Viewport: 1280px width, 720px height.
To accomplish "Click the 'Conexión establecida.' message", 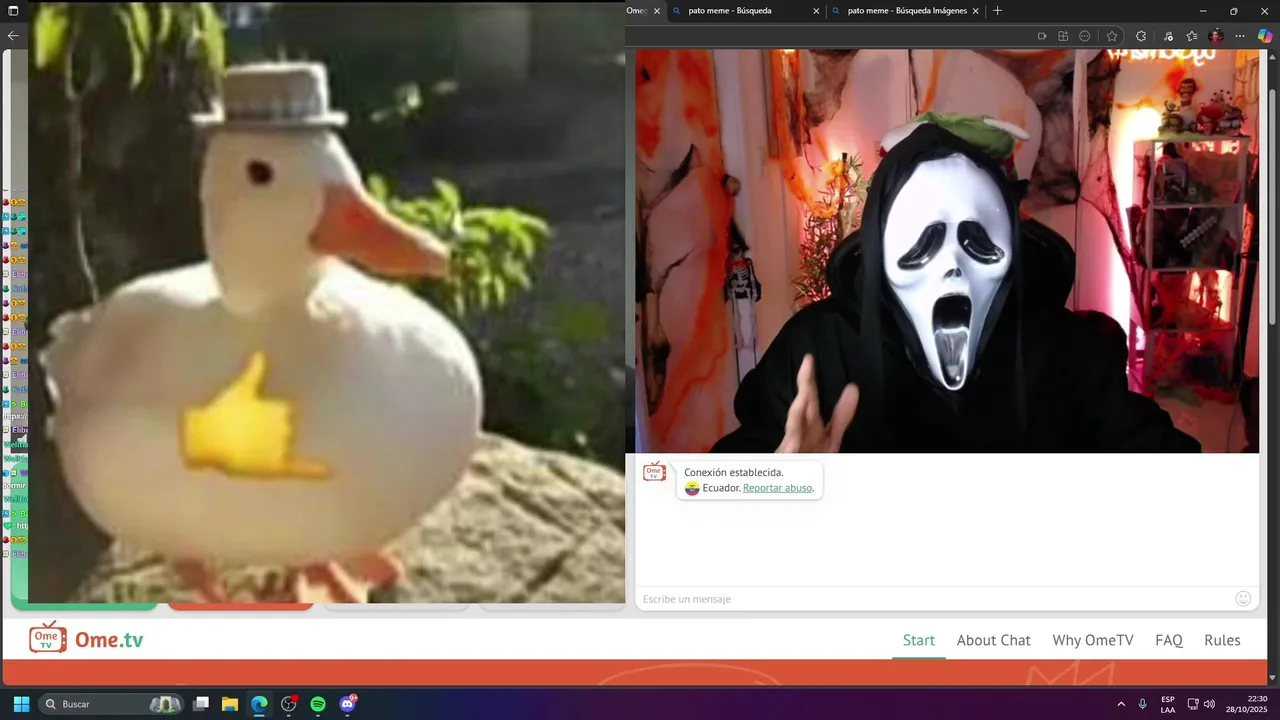I will pos(733,472).
